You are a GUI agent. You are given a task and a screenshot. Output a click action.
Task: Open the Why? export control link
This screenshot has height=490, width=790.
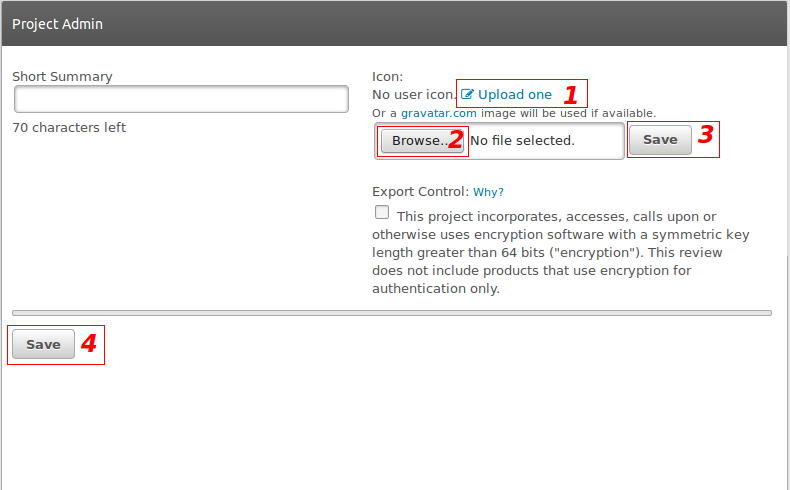tap(488, 192)
